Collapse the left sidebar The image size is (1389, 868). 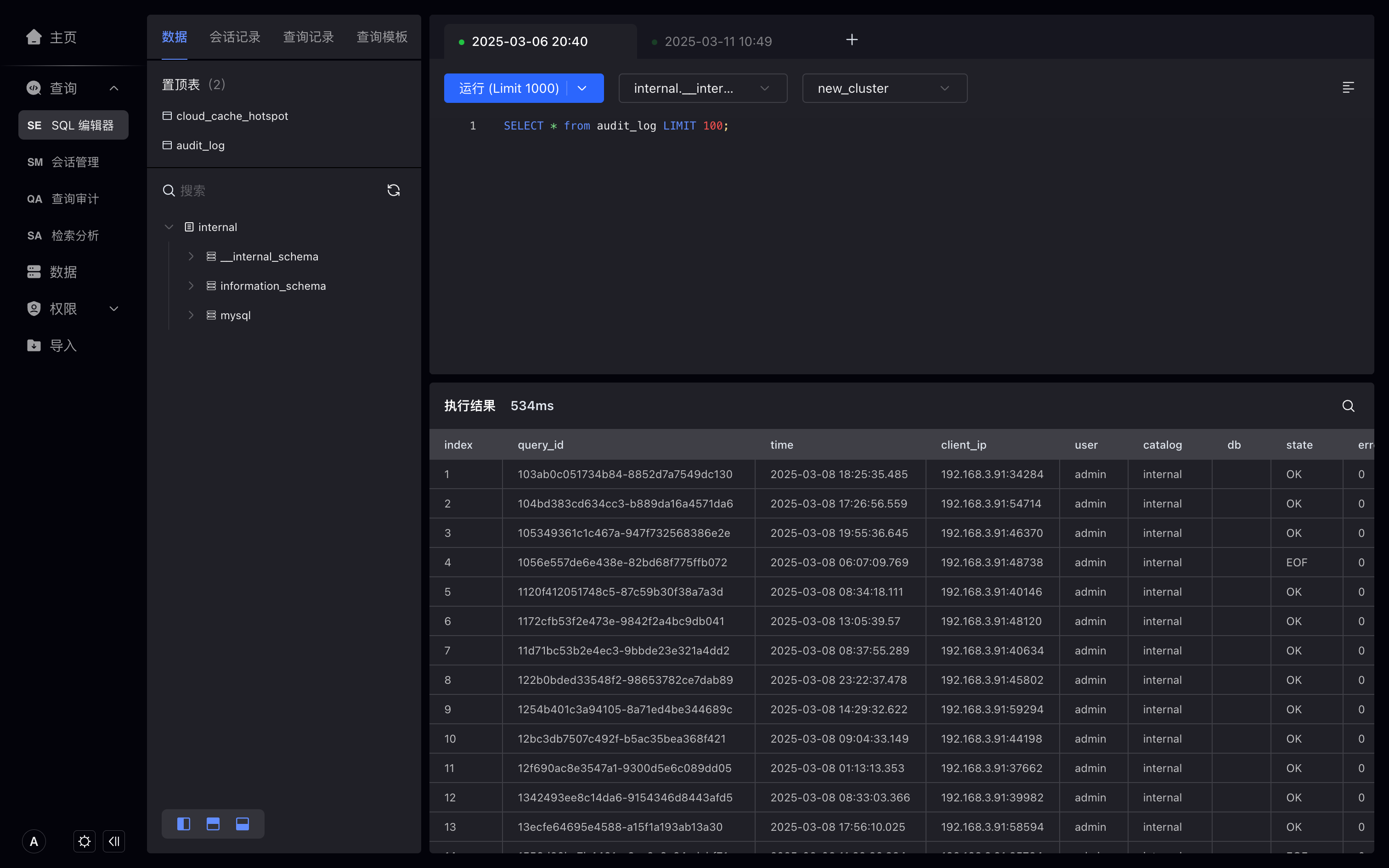[x=113, y=841]
